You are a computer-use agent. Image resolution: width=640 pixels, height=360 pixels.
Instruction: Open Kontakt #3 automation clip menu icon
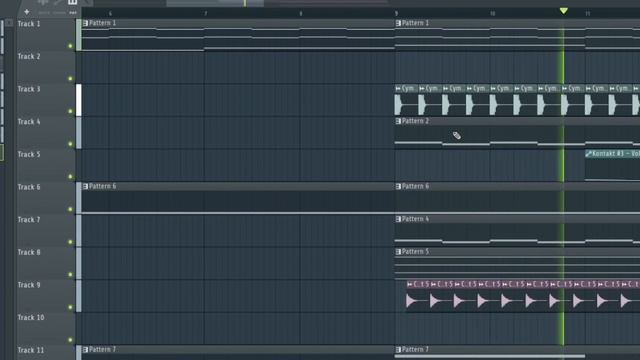point(588,154)
